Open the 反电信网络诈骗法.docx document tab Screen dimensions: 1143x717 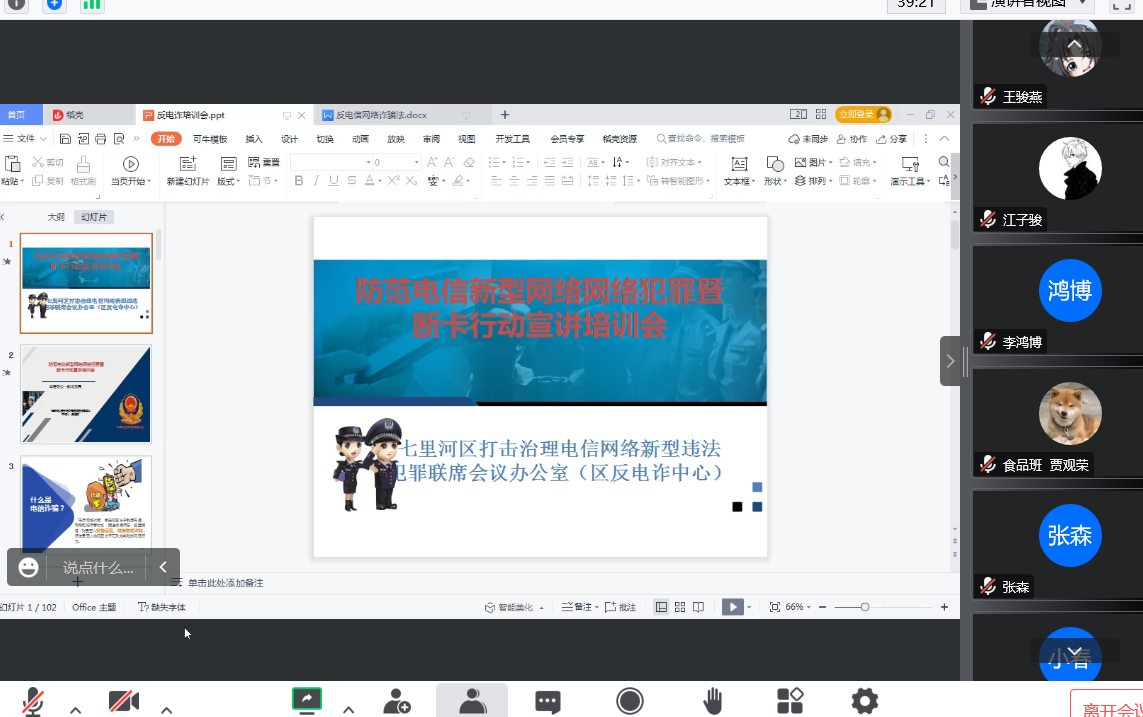pyautogui.click(x=381, y=115)
